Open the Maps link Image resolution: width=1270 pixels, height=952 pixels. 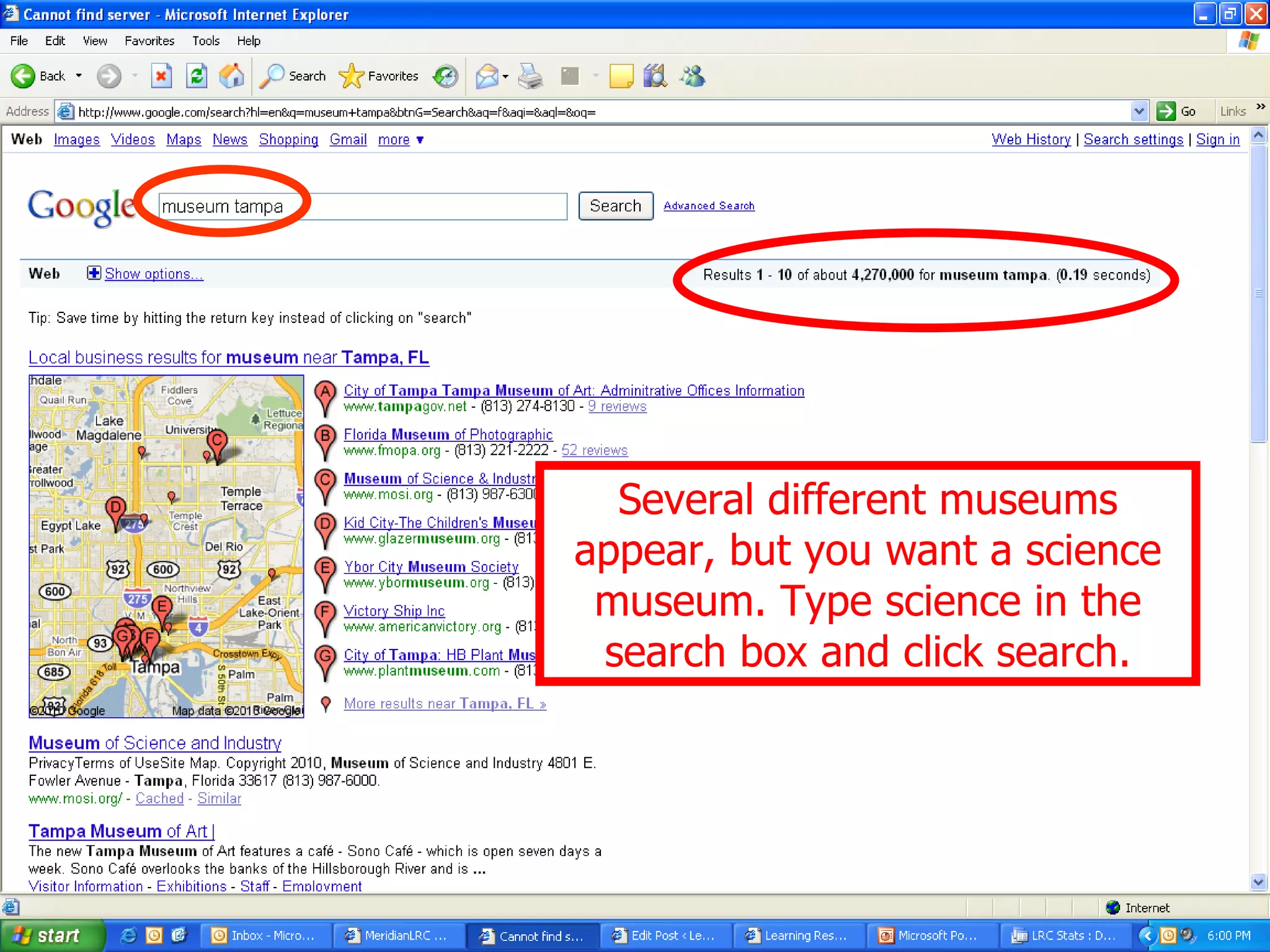coord(184,140)
